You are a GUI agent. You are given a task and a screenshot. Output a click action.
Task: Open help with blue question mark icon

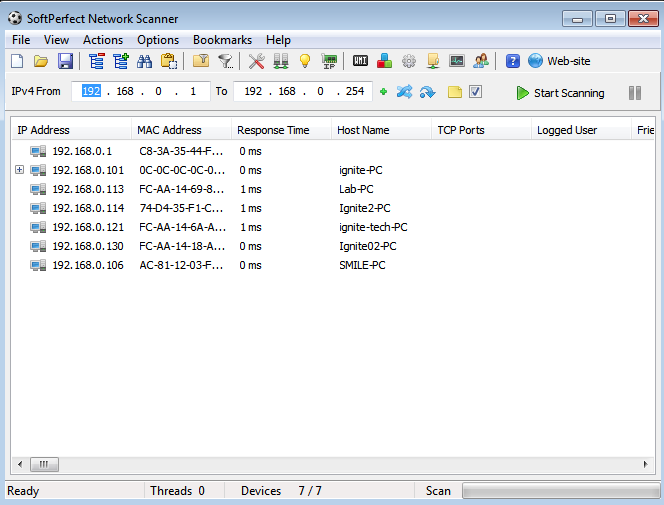click(513, 61)
